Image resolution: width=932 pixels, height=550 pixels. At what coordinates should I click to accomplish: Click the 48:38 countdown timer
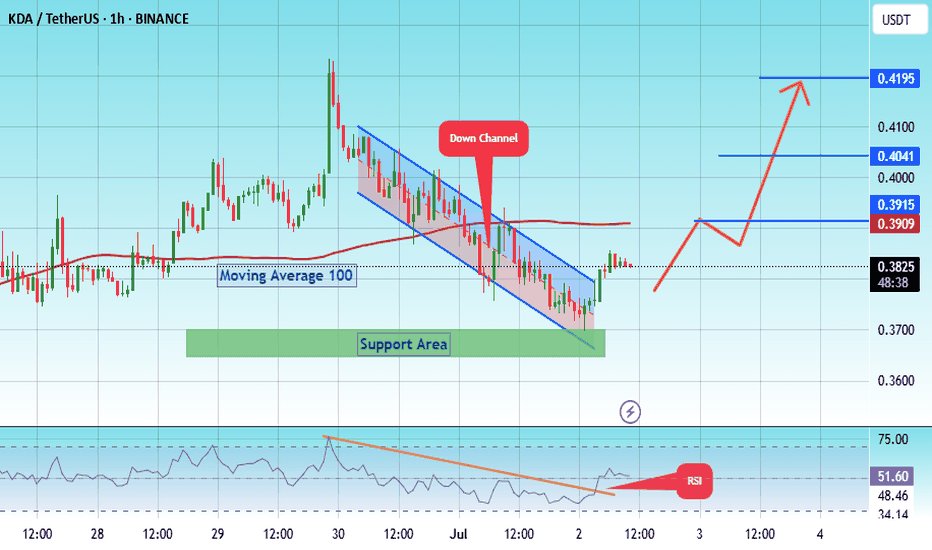895,283
